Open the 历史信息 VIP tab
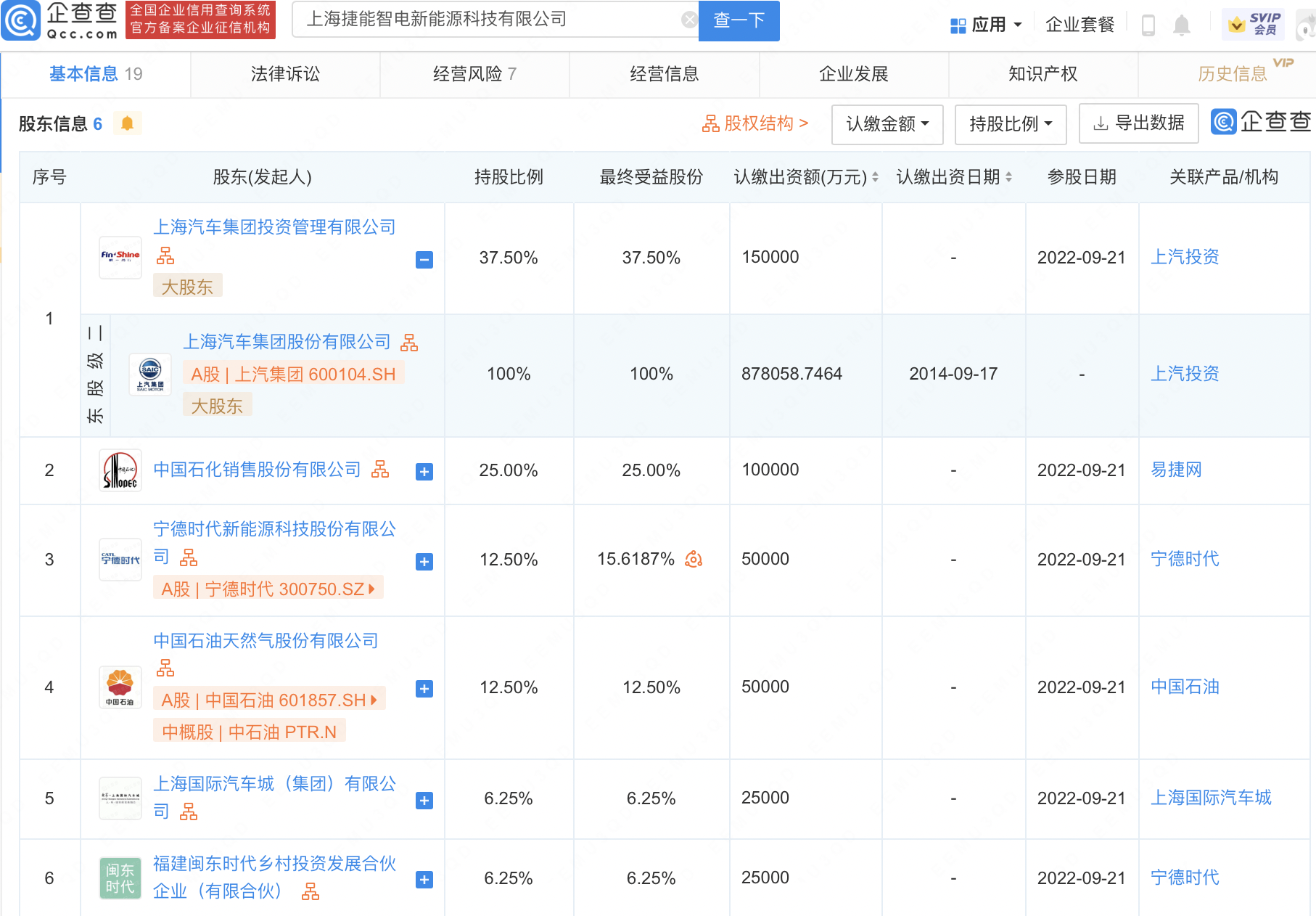1316x916 pixels. (1232, 74)
